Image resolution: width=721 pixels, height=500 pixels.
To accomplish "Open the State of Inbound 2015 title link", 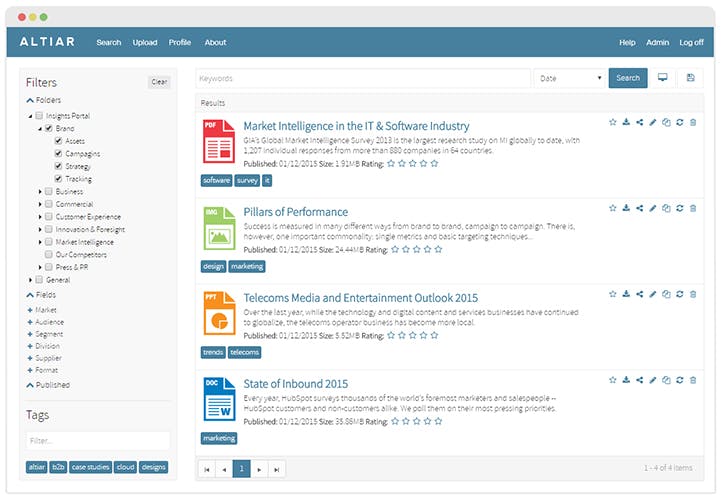I will click(x=296, y=384).
